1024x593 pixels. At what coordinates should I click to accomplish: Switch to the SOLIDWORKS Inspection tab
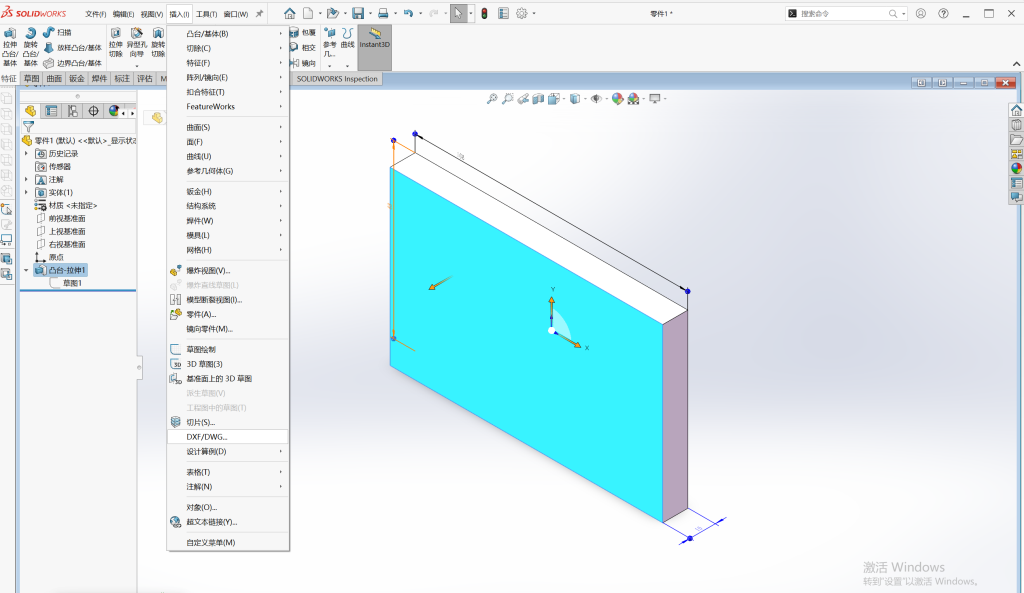coord(337,79)
